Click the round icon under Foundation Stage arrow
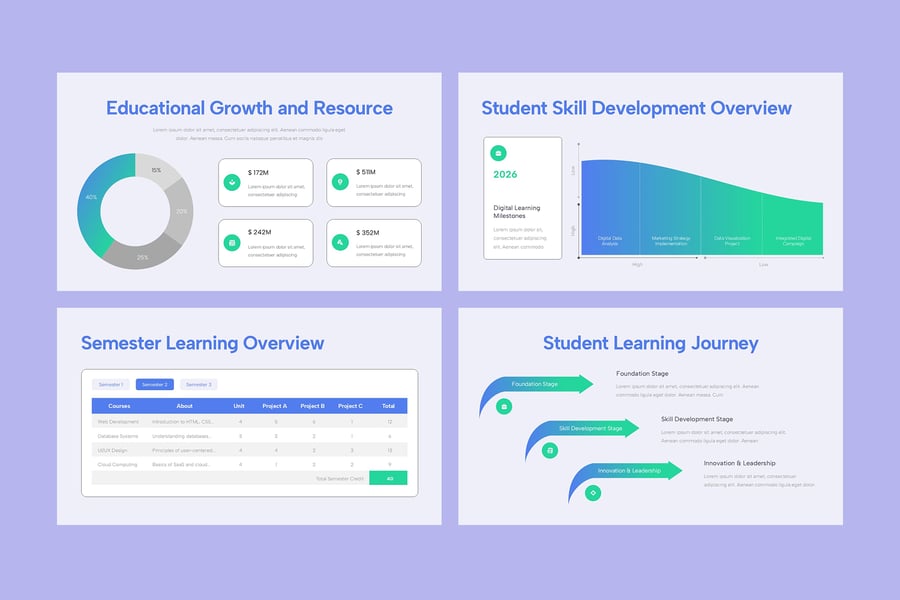 pos(504,406)
